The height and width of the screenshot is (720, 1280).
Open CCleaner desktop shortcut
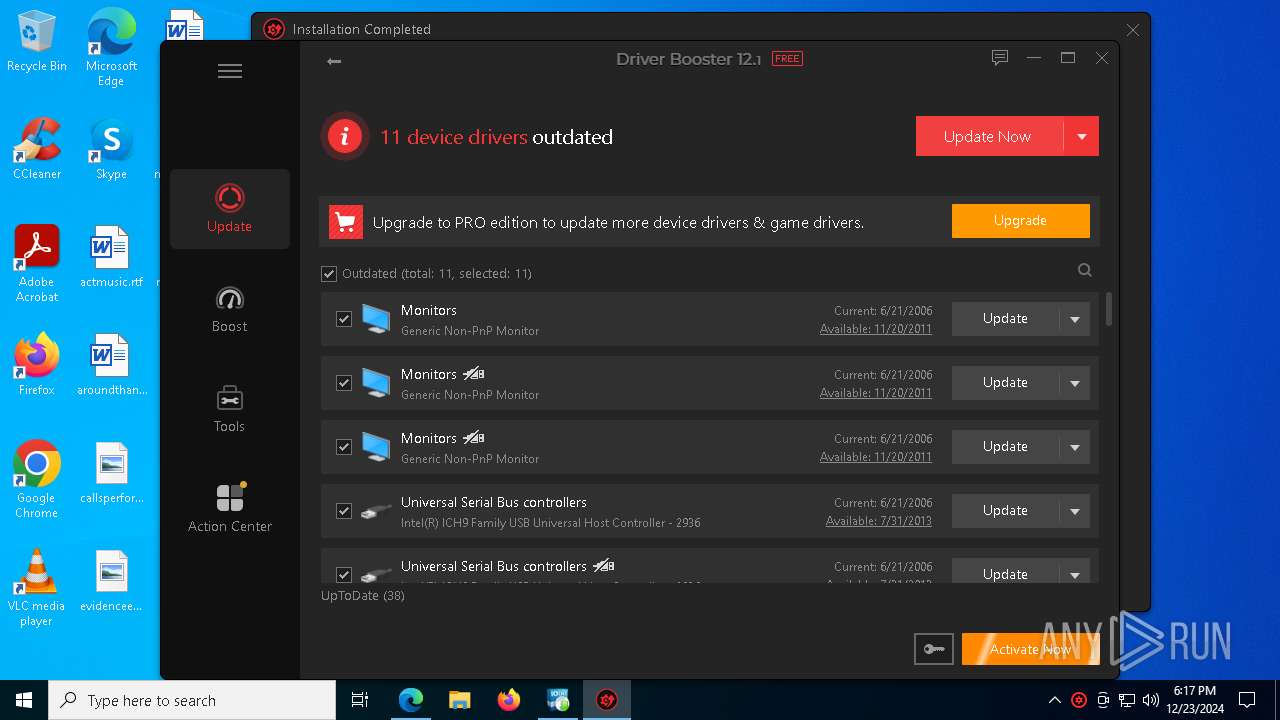[x=37, y=149]
